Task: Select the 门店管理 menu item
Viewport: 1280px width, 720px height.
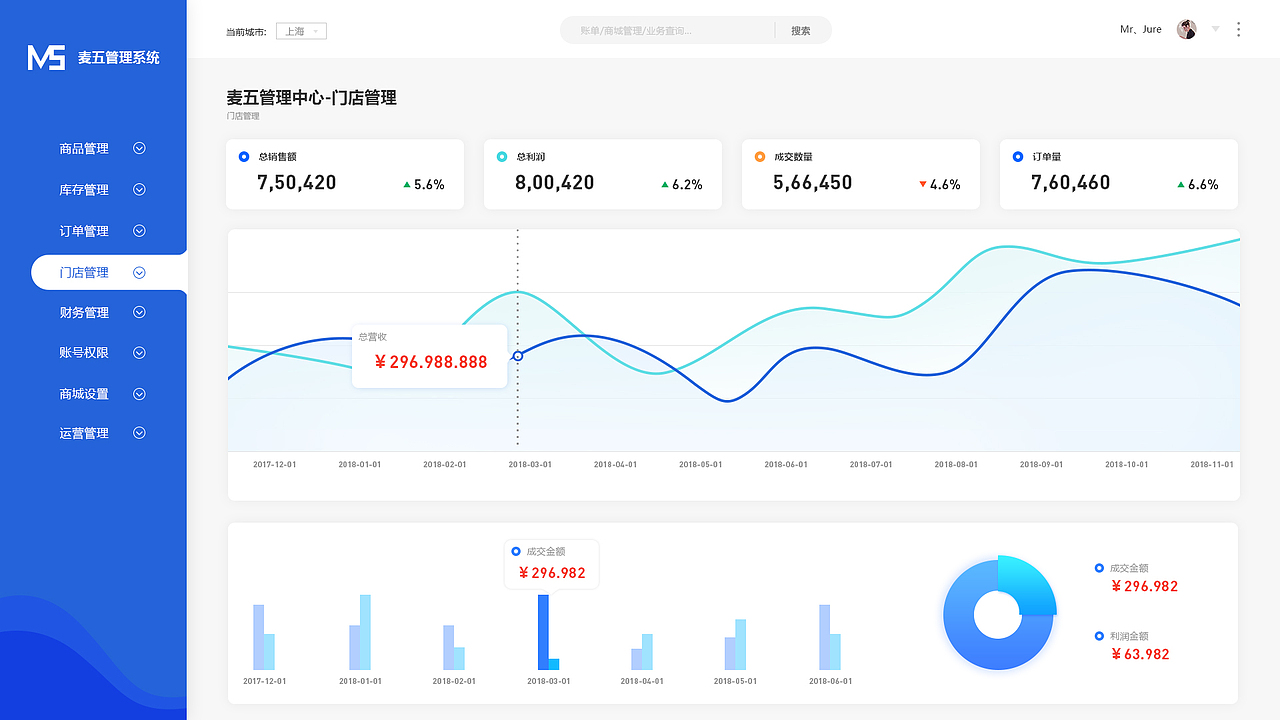Action: pos(108,272)
